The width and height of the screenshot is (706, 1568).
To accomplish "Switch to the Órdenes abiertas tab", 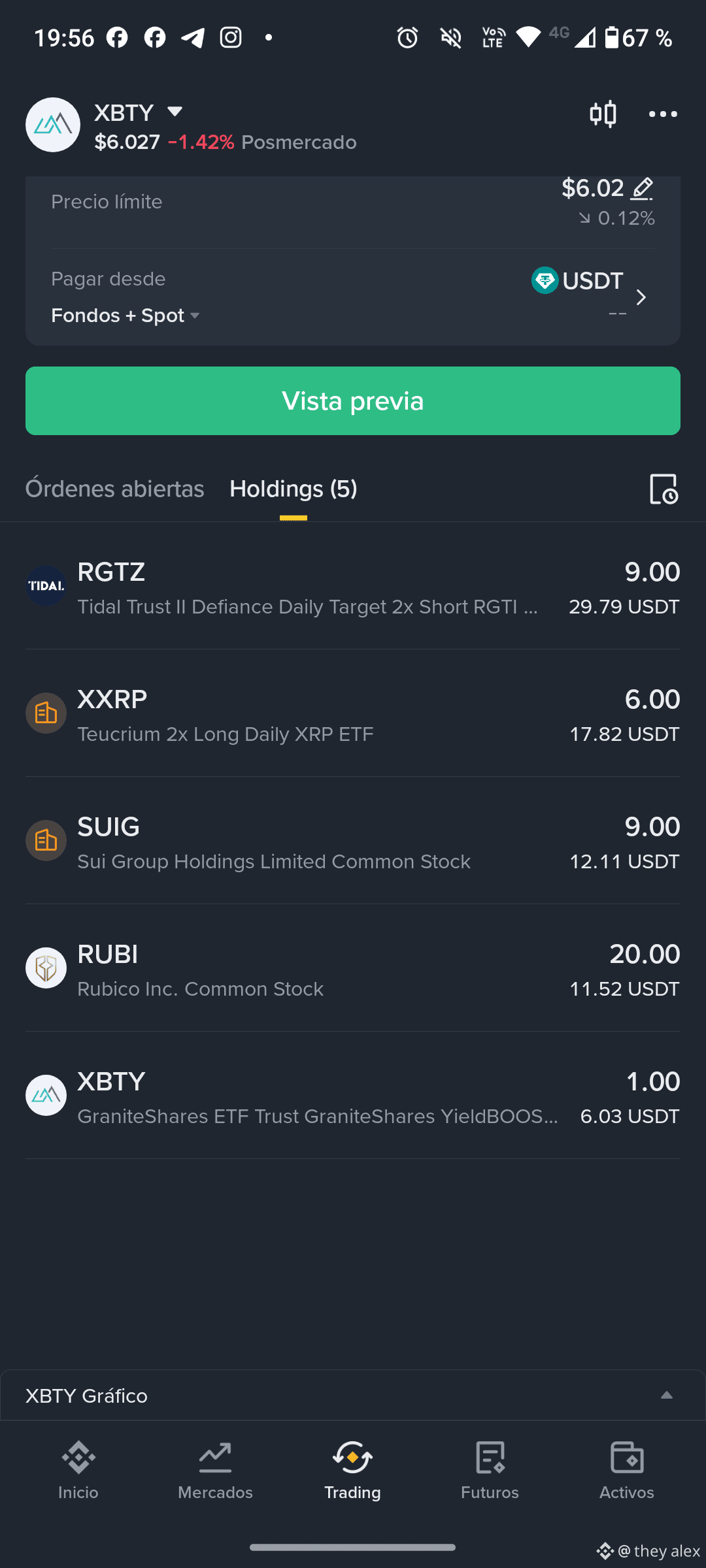I will 114,489.
